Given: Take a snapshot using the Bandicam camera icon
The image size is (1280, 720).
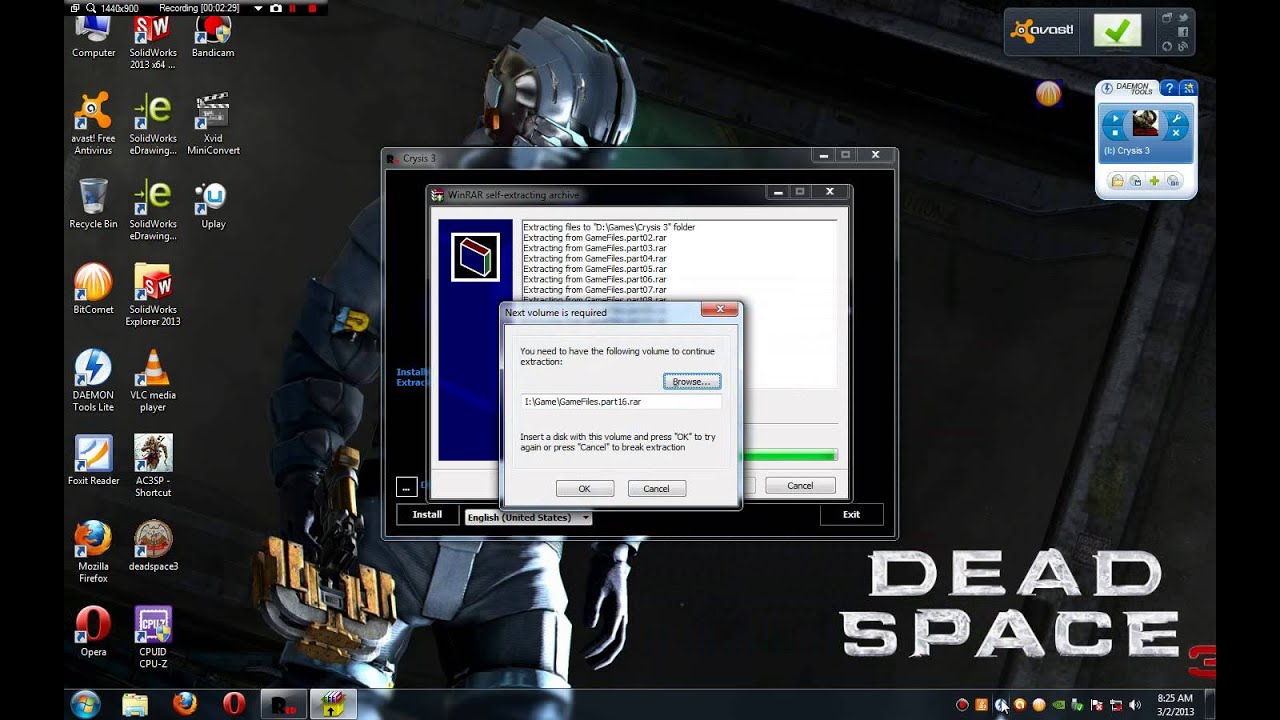Looking at the screenshot, I should [276, 8].
